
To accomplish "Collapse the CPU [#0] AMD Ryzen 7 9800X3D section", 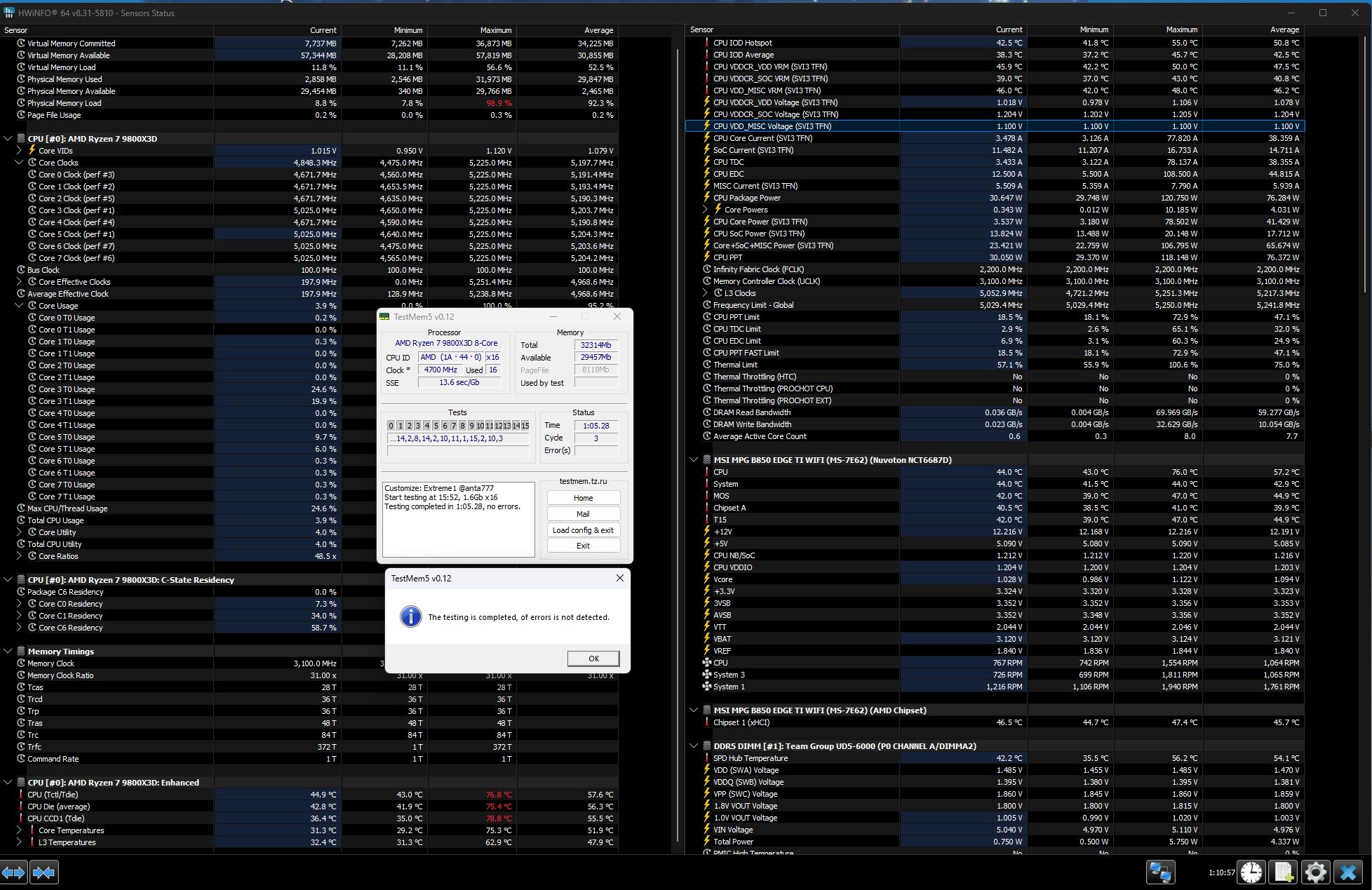I will 8,139.
